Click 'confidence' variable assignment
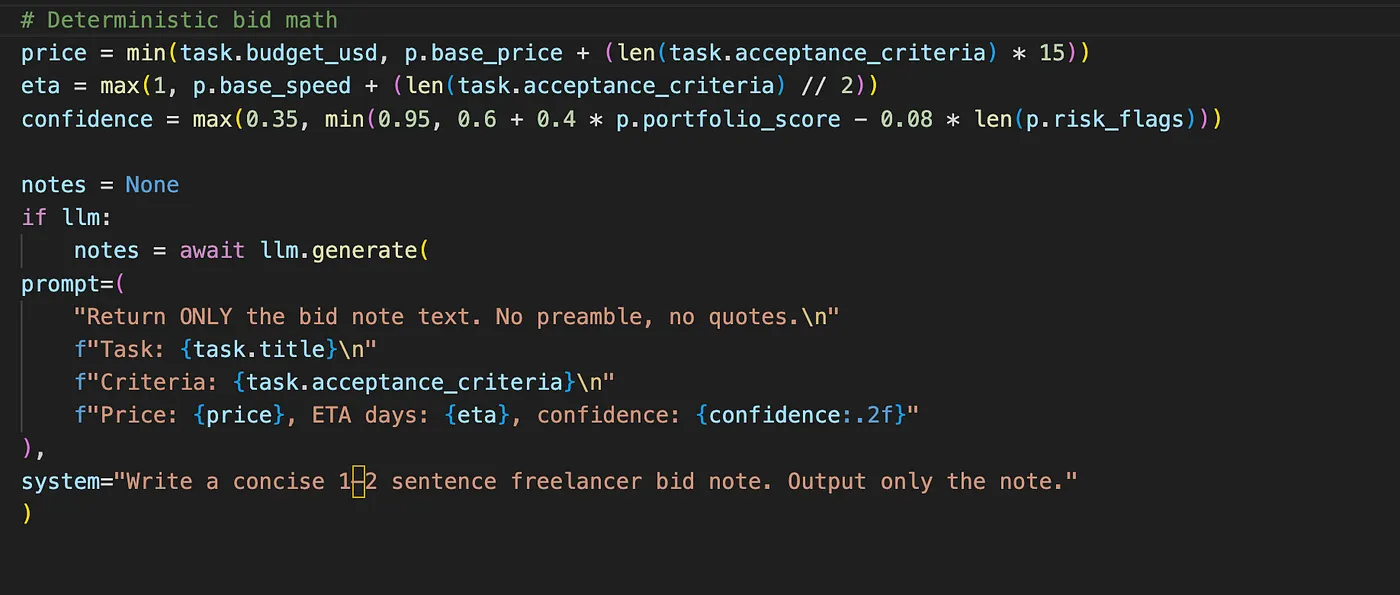The width and height of the screenshot is (1400, 595). (87, 119)
